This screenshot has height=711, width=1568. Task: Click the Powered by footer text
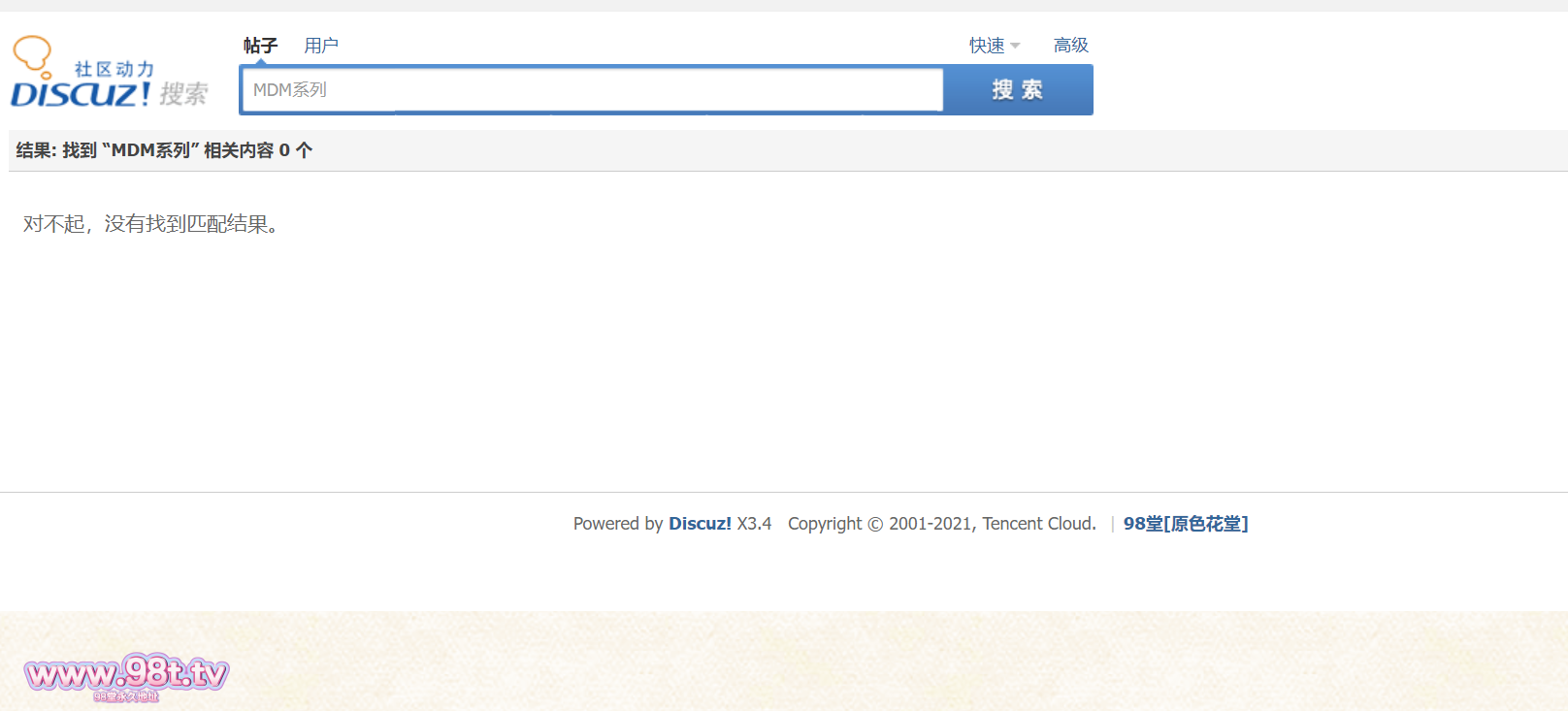(618, 524)
